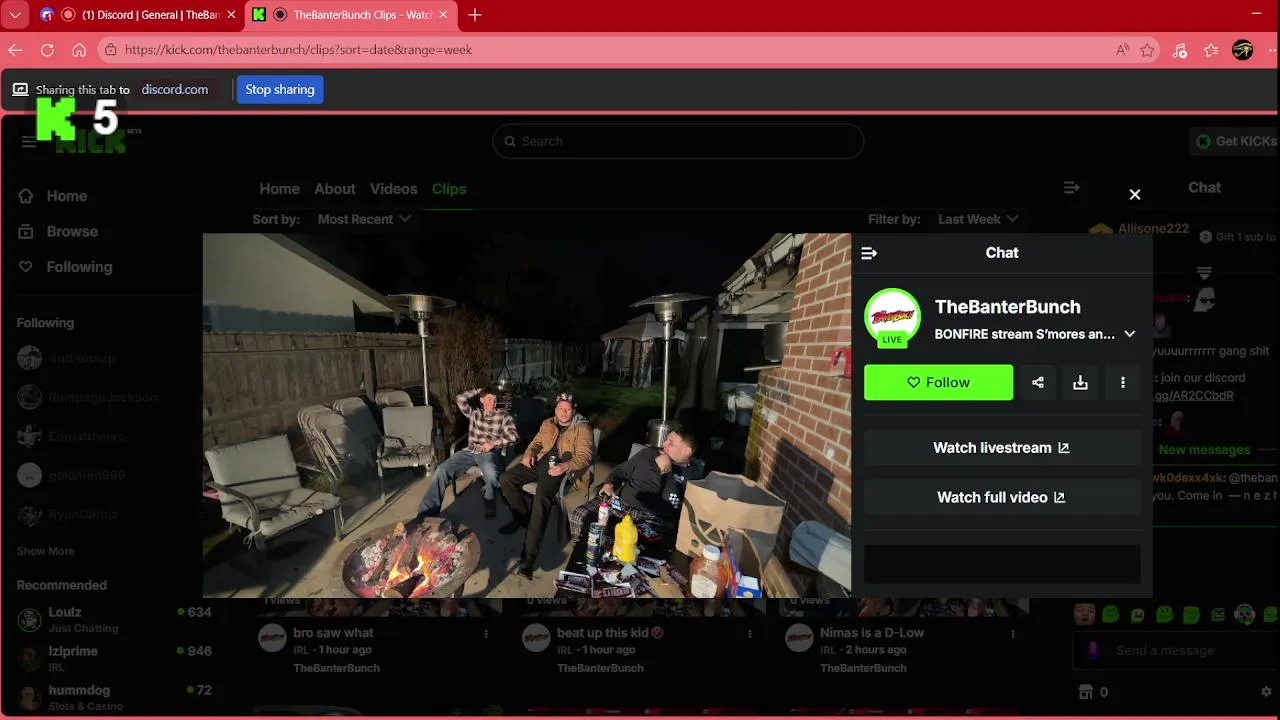The image size is (1280, 720).
Task: Collapse background chat panel icon
Action: (x=1071, y=187)
